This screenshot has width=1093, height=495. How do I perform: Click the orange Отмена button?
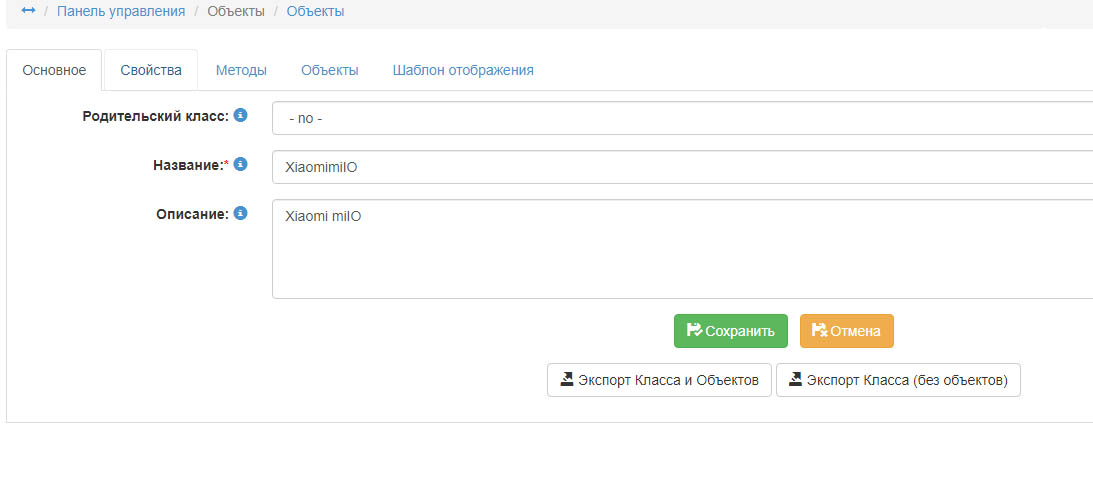coord(846,331)
